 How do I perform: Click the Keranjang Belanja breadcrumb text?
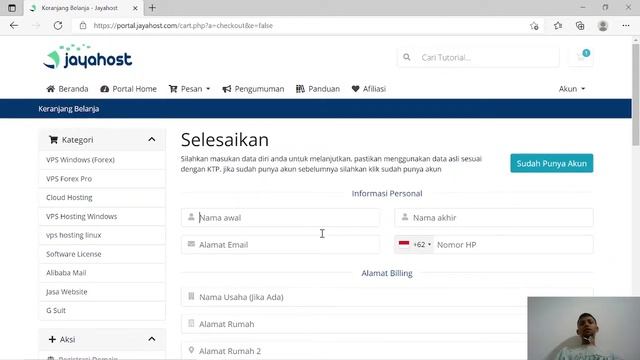click(x=69, y=109)
